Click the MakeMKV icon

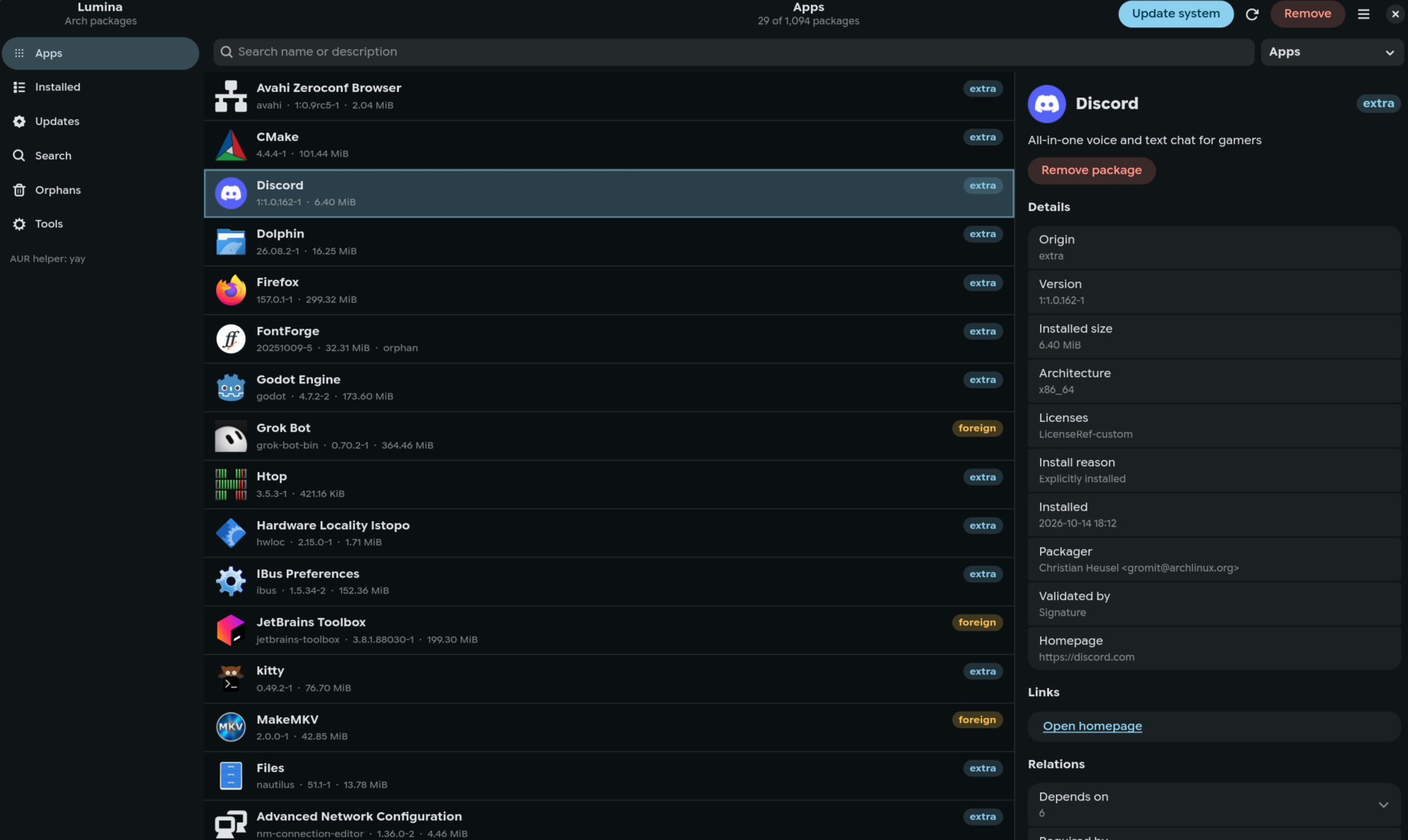click(231, 727)
